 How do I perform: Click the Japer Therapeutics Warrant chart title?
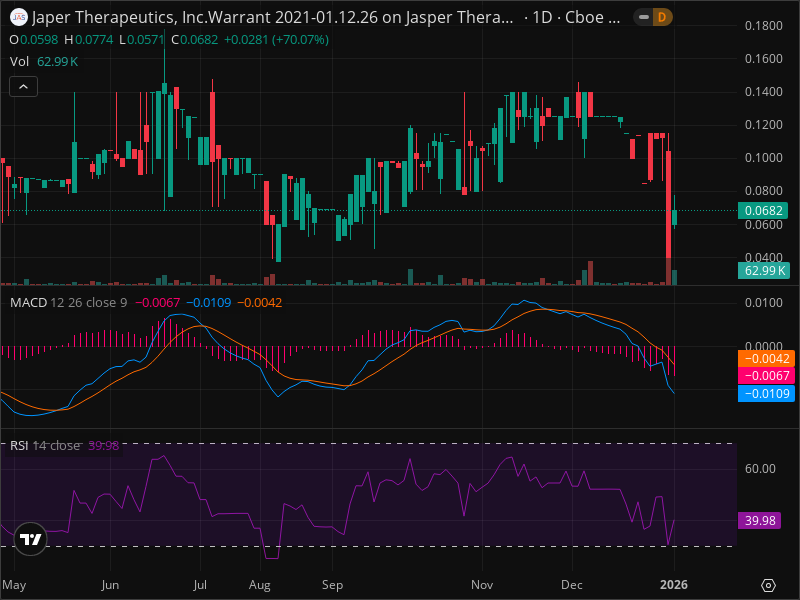pos(272,17)
